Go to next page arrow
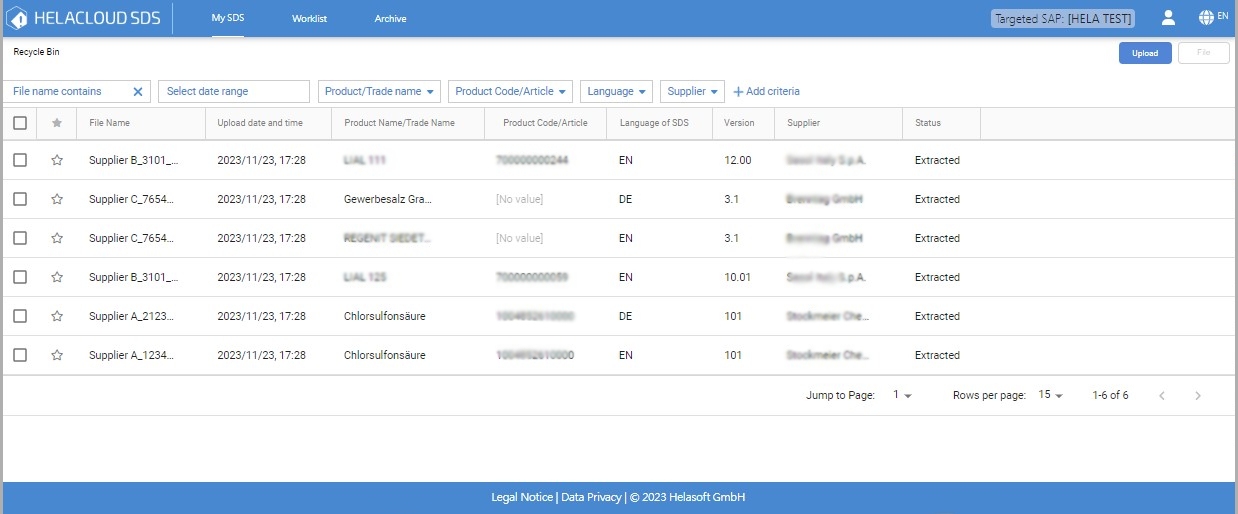This screenshot has width=1238, height=514. tap(1198, 396)
